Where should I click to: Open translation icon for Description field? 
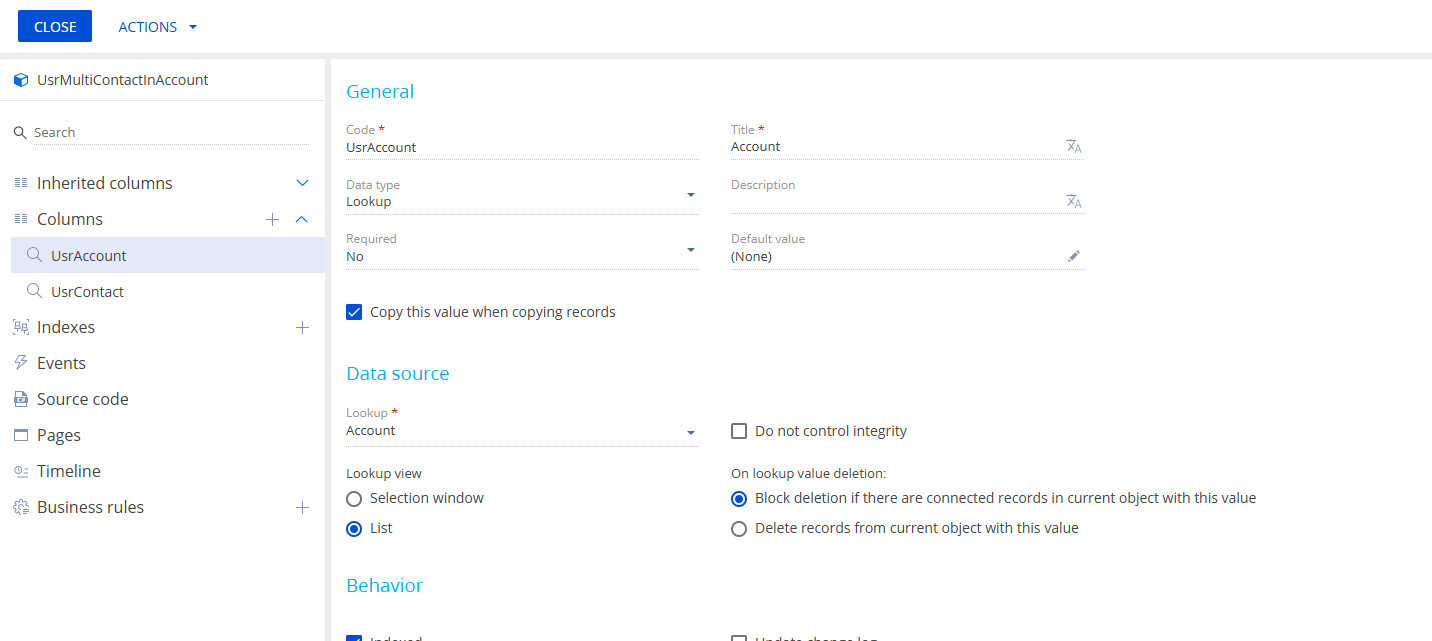tap(1074, 201)
